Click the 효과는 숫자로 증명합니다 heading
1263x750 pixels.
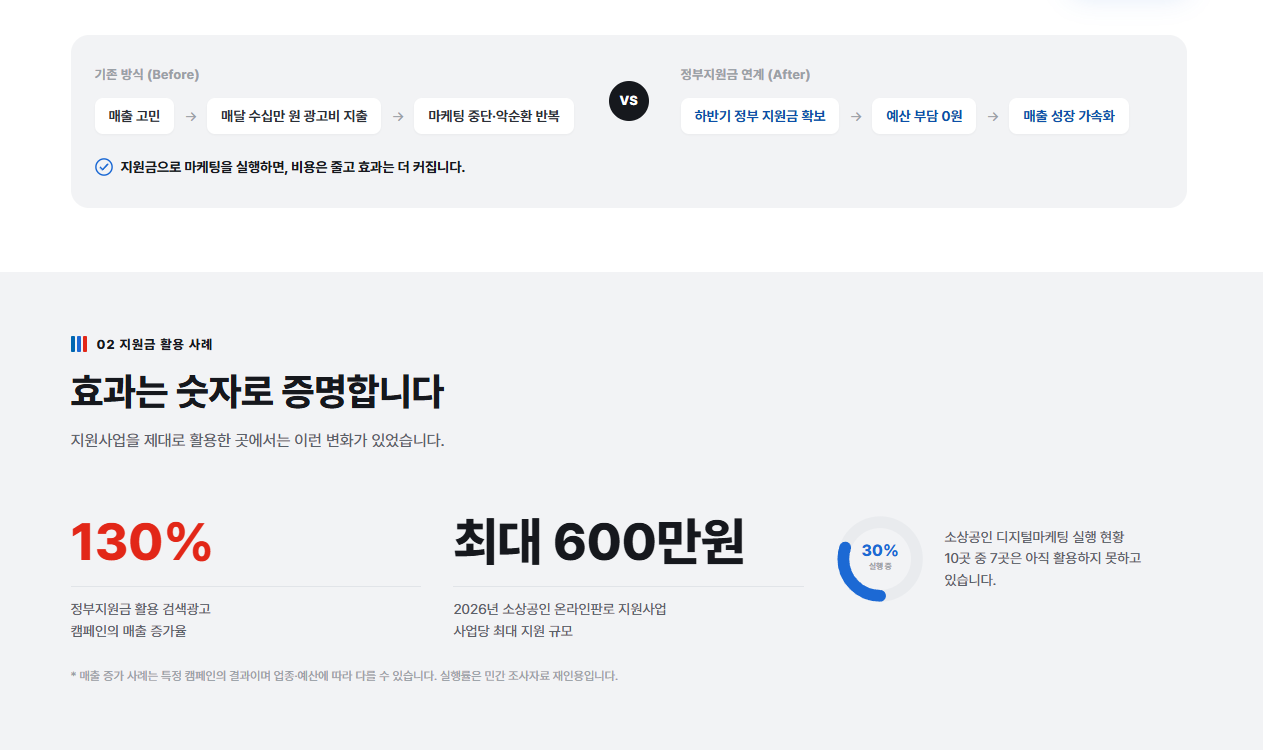[x=257, y=392]
